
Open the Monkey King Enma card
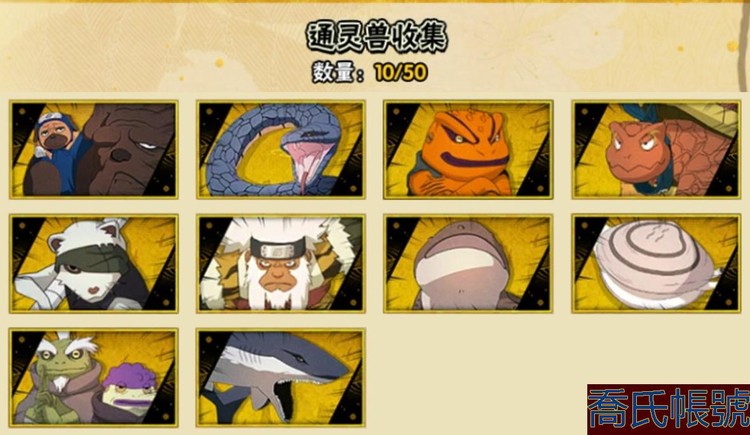click(x=281, y=263)
